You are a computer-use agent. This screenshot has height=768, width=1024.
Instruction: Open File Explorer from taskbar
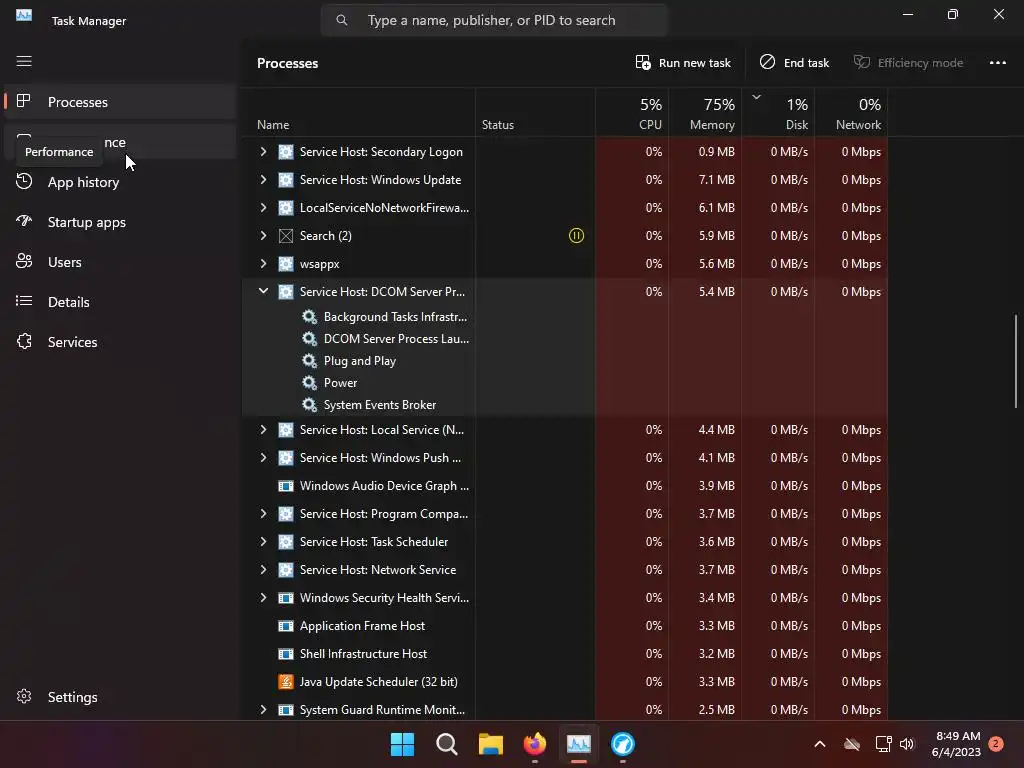point(490,744)
